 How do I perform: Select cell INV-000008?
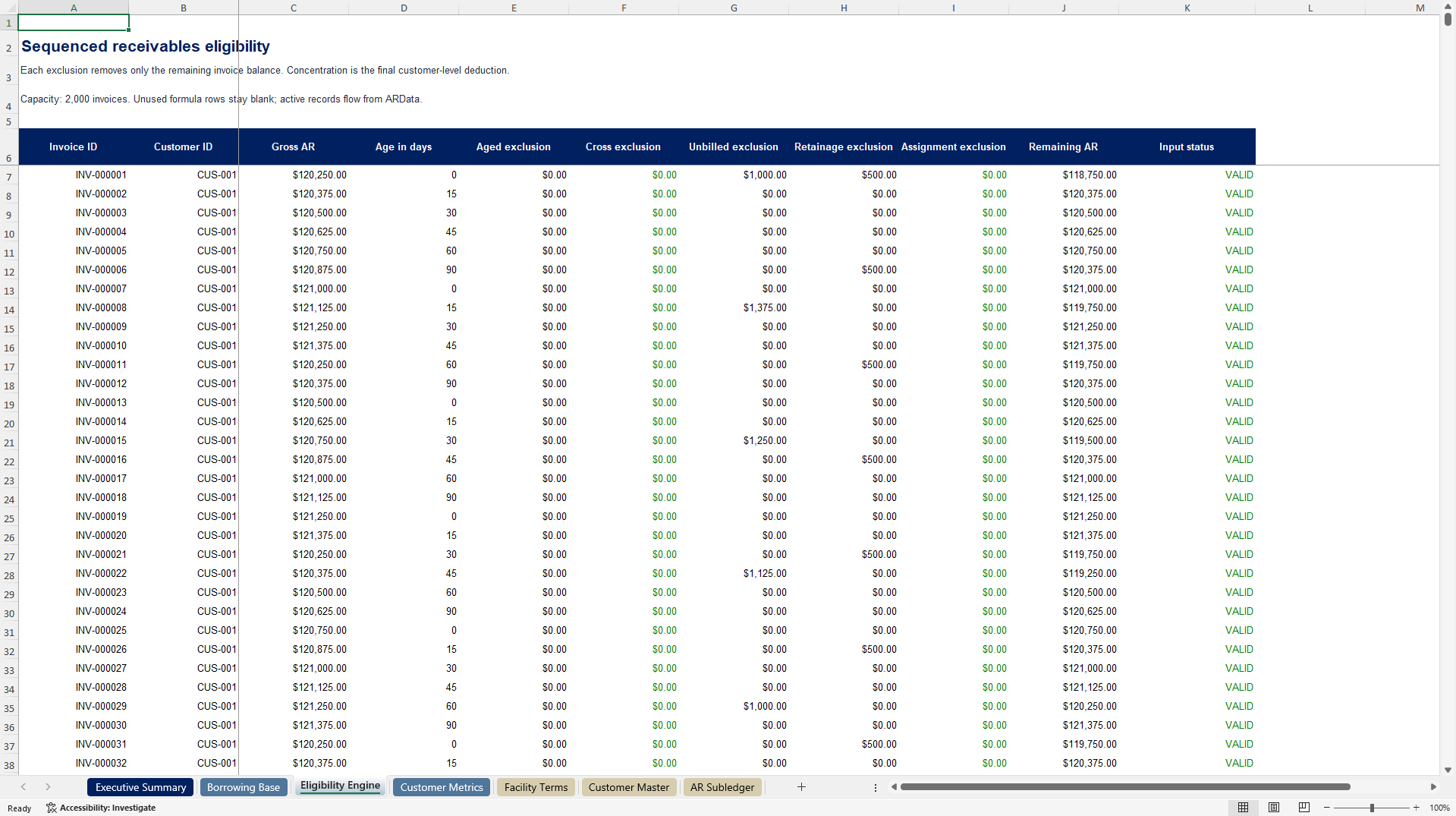pyautogui.click(x=74, y=307)
